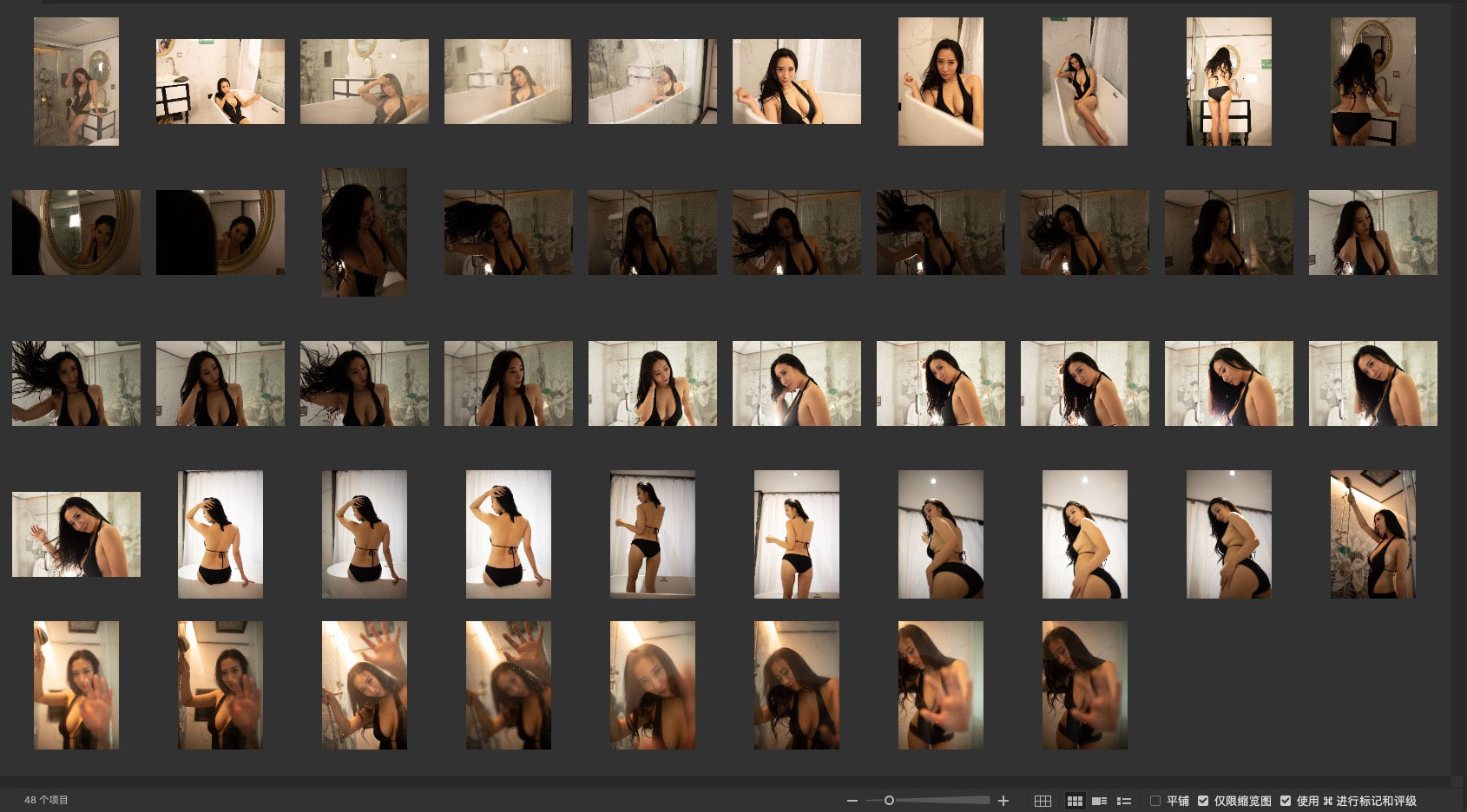Select the only portrait-orientation thumbnail in second row
The image size is (1467, 812).
[x=364, y=232]
